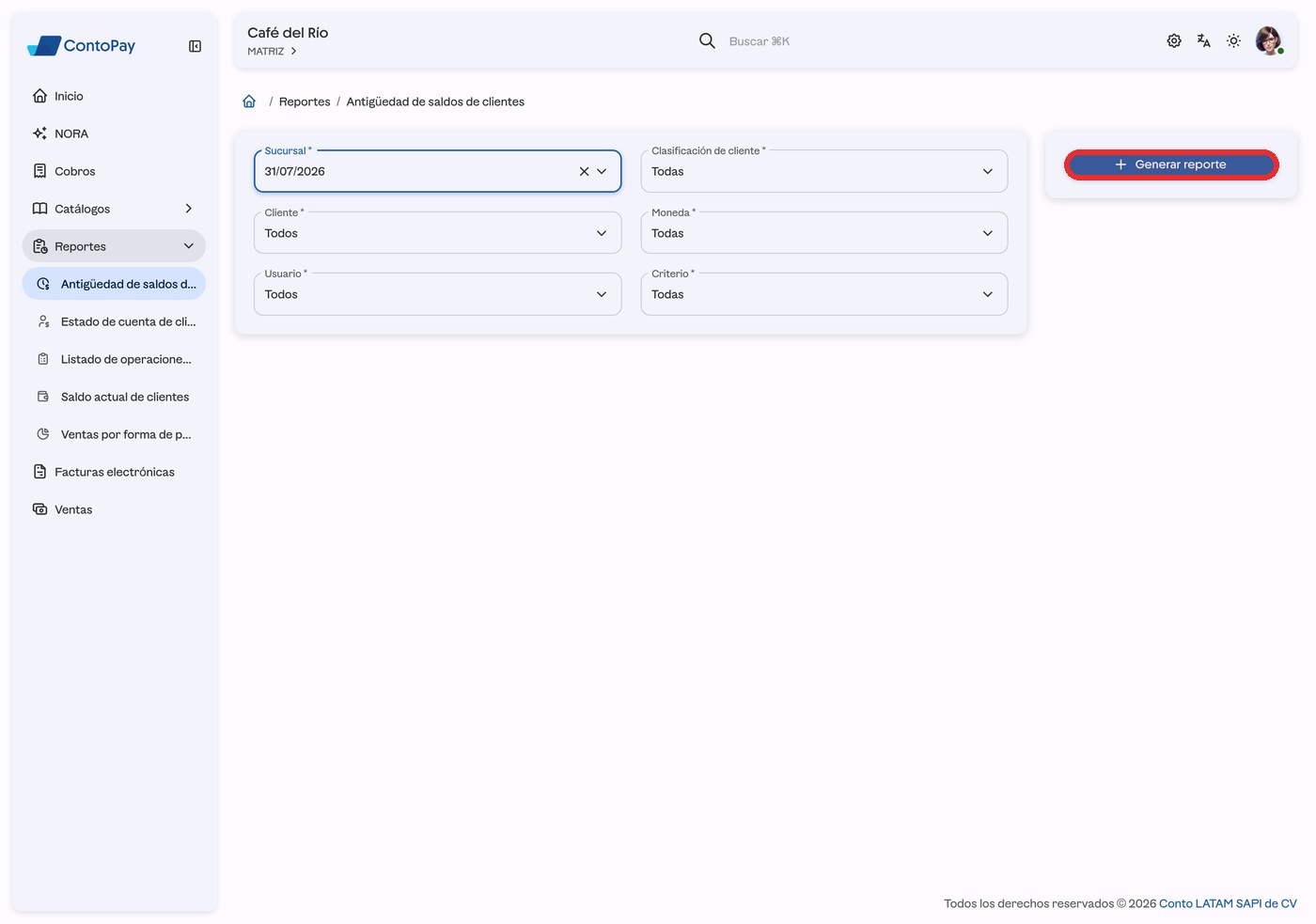Open the language translation icon
Screen dimensions: 1316x924
[1204, 40]
